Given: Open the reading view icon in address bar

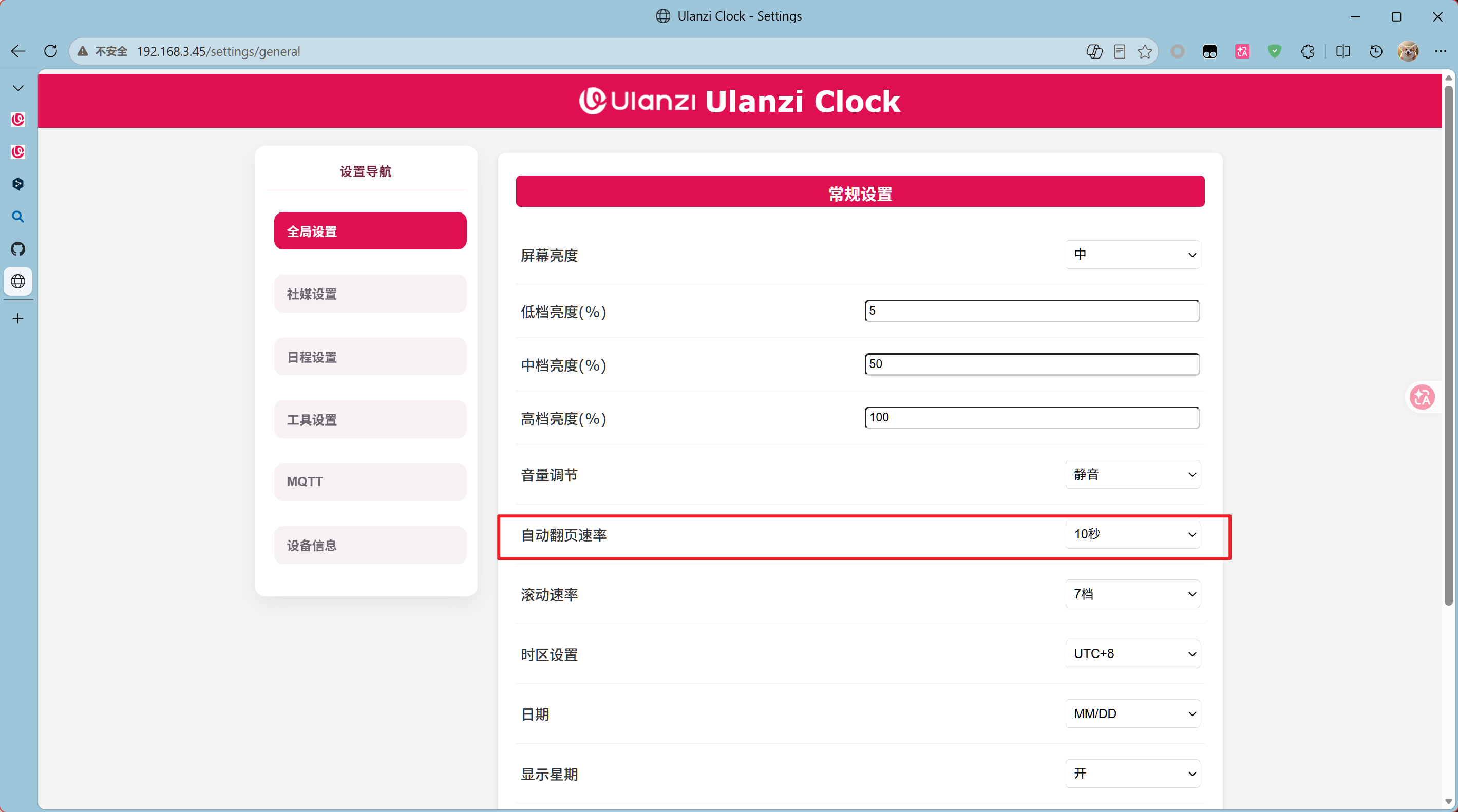Looking at the screenshot, I should pos(1120,51).
